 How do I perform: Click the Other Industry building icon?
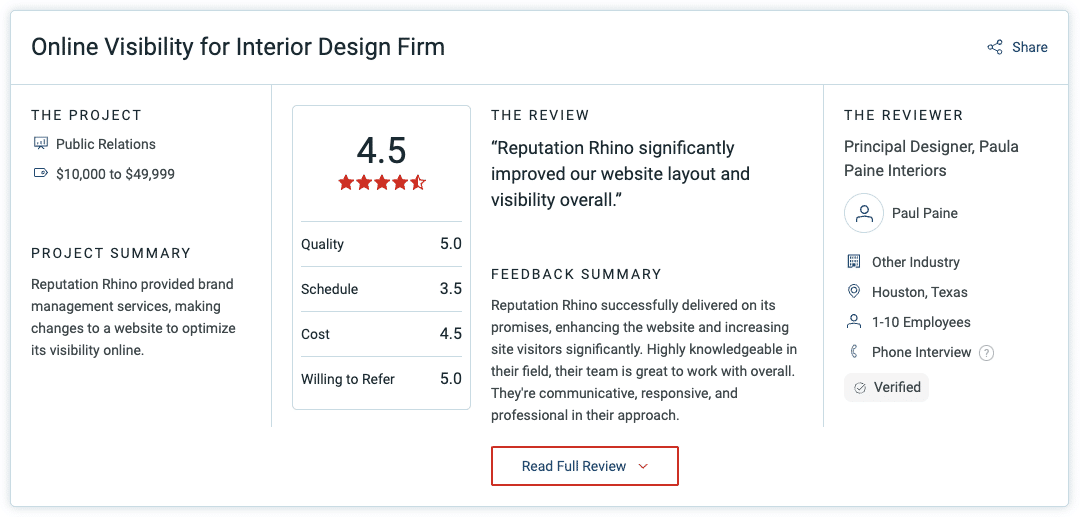point(854,262)
